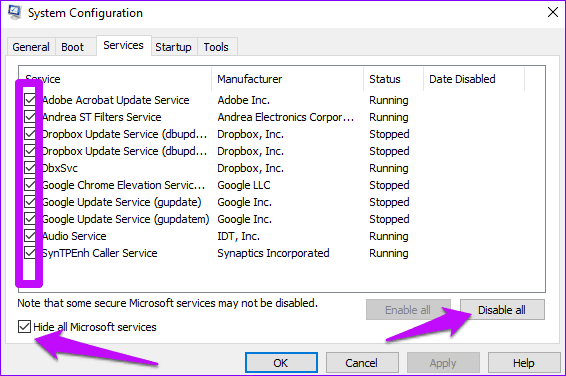Uncheck Adobe Acrobat Update Service checkbox
Image resolution: width=566 pixels, height=376 pixels.
(x=30, y=100)
